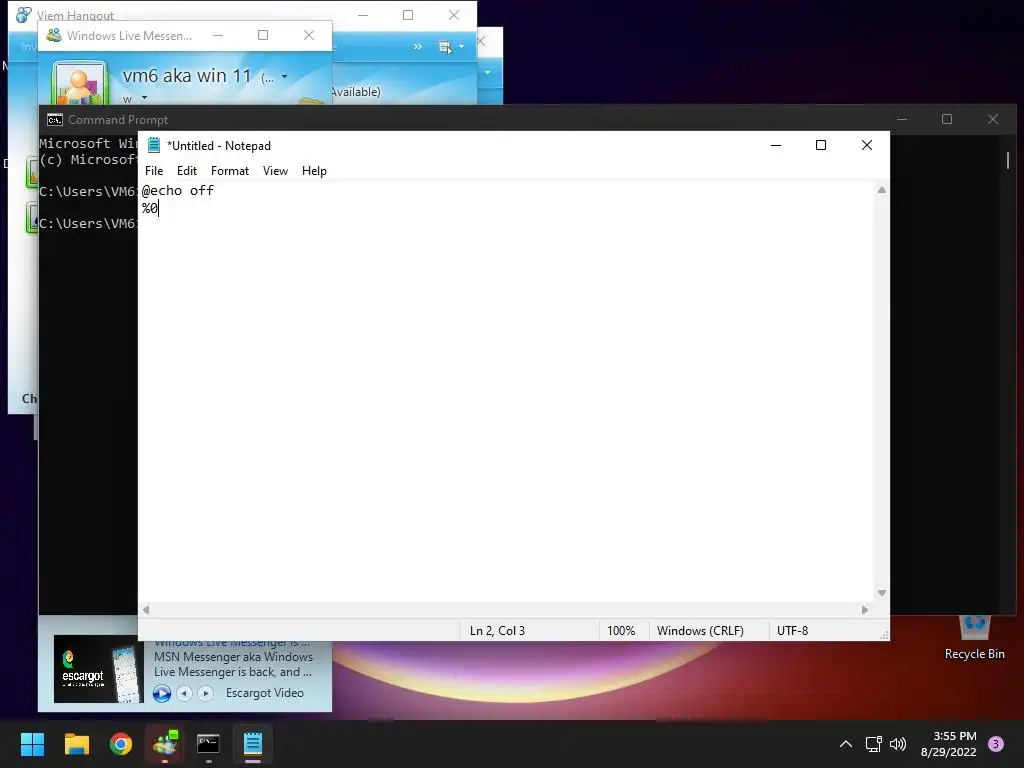Click the Command Prompt title bar icon
Screen dimensions: 1024x768
click(55, 120)
